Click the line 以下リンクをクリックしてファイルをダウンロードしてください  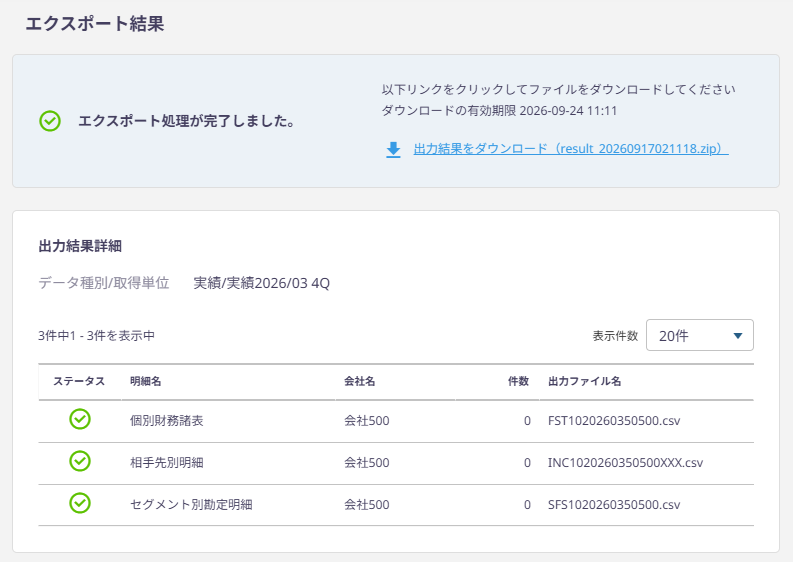click(558, 90)
